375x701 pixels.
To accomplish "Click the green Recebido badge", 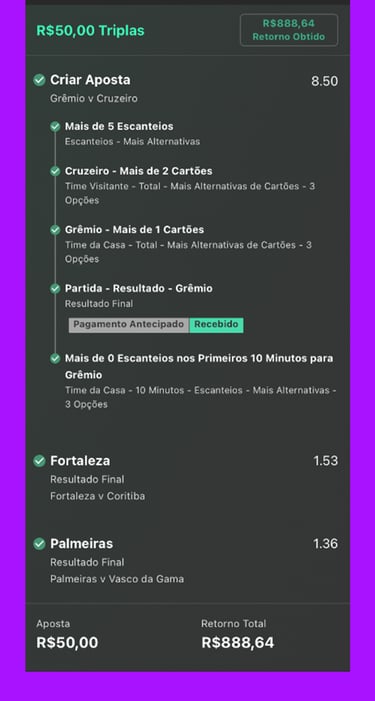I will click(216, 325).
